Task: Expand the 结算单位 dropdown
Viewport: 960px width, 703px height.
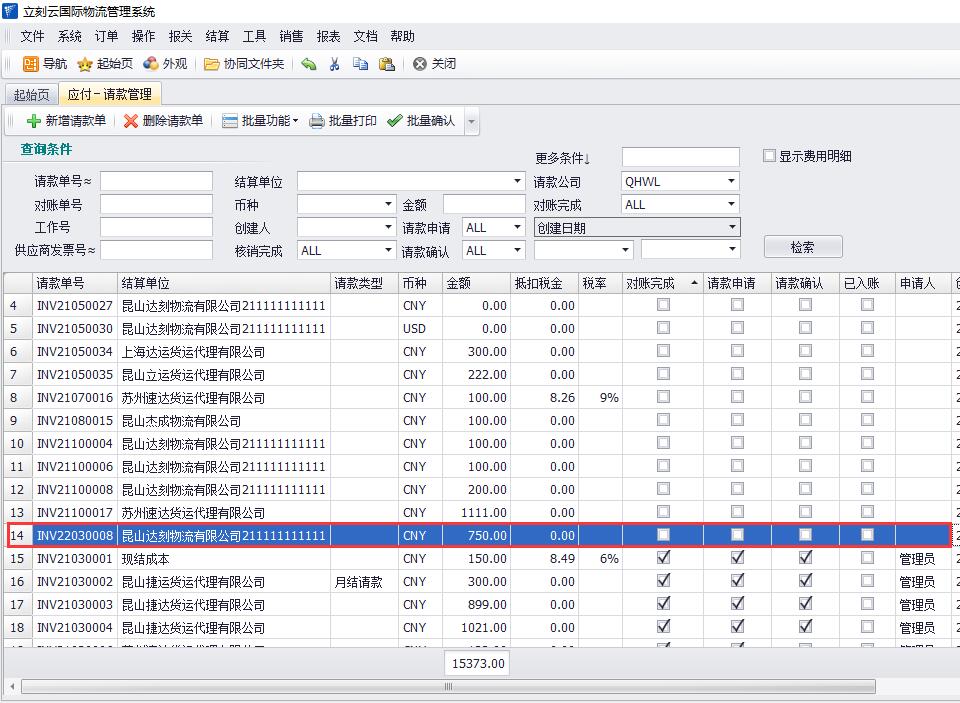Action: point(517,182)
